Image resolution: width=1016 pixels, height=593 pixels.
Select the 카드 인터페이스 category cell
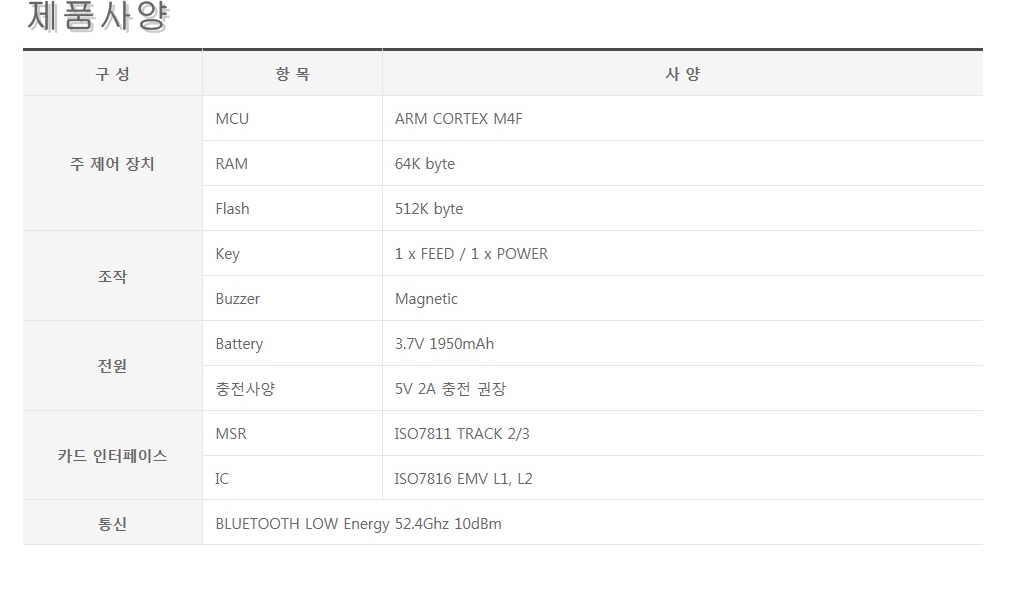click(112, 456)
